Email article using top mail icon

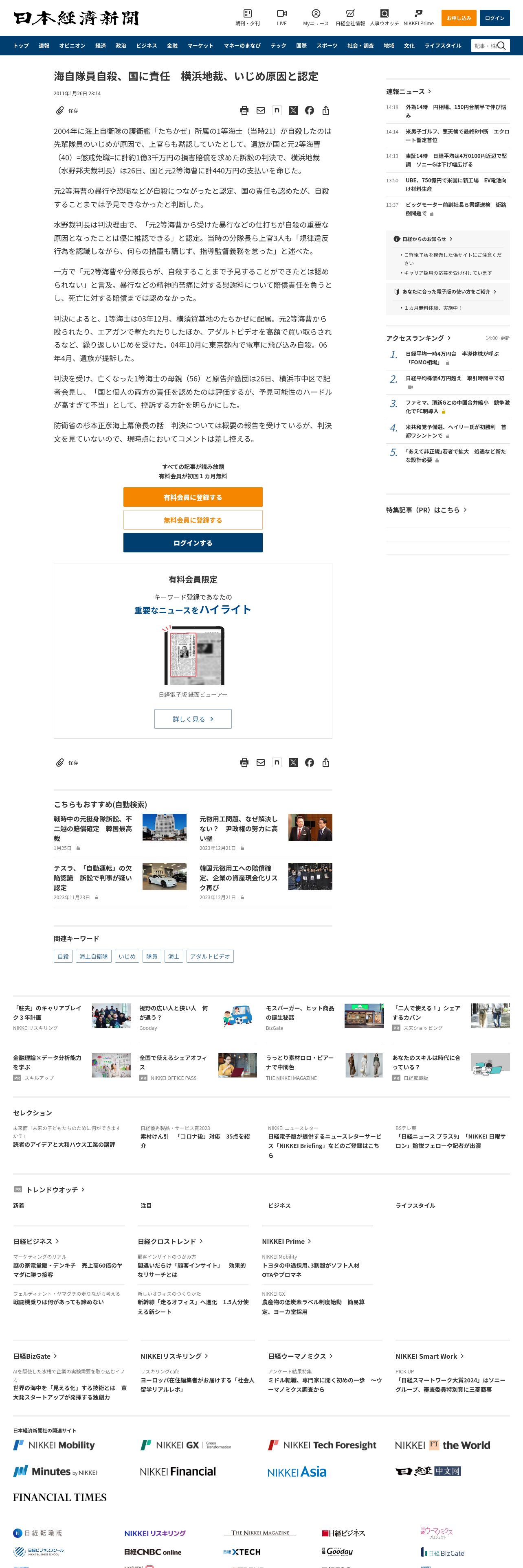pos(261,111)
